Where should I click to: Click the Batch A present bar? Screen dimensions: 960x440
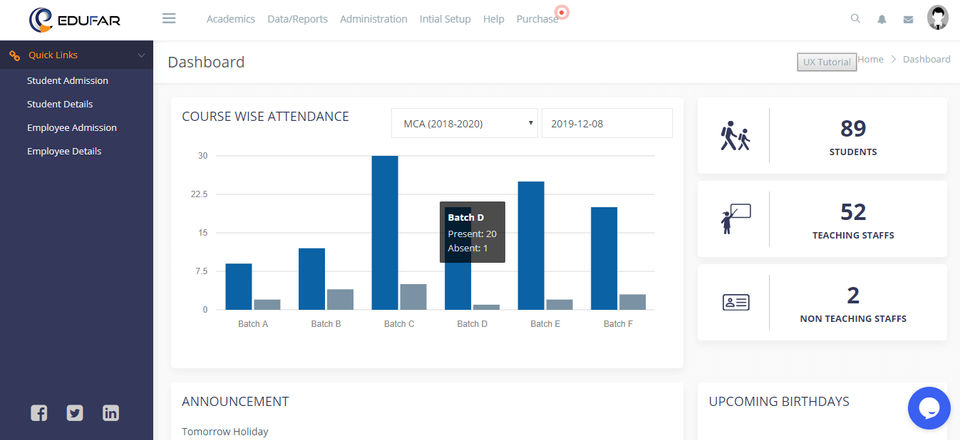[239, 286]
